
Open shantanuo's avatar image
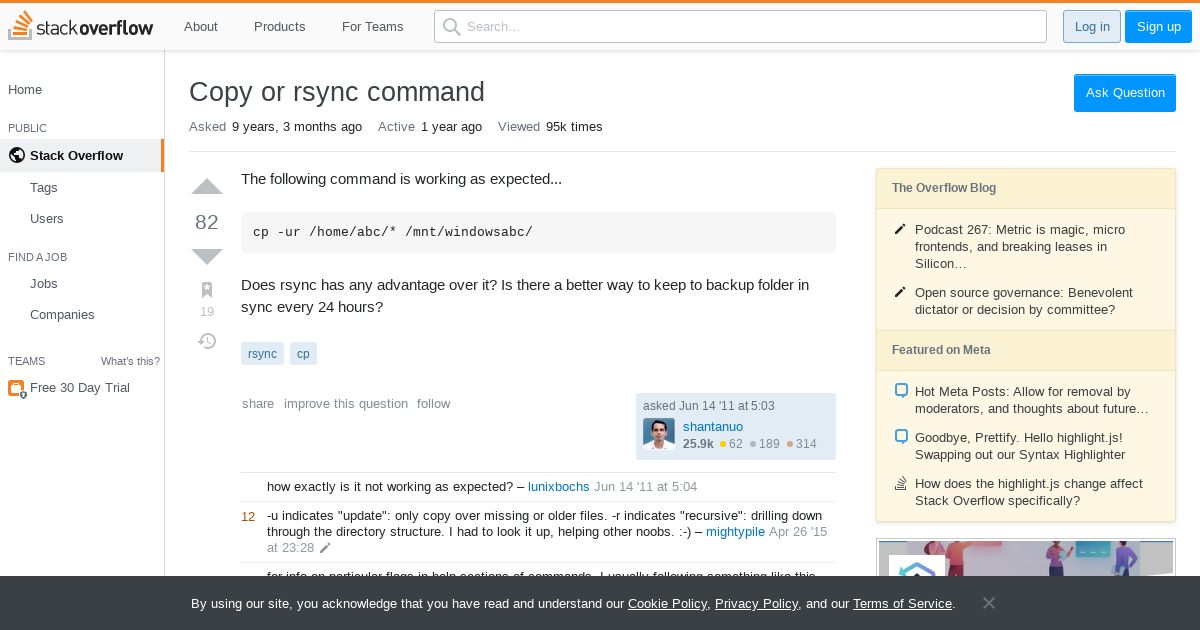click(x=659, y=434)
